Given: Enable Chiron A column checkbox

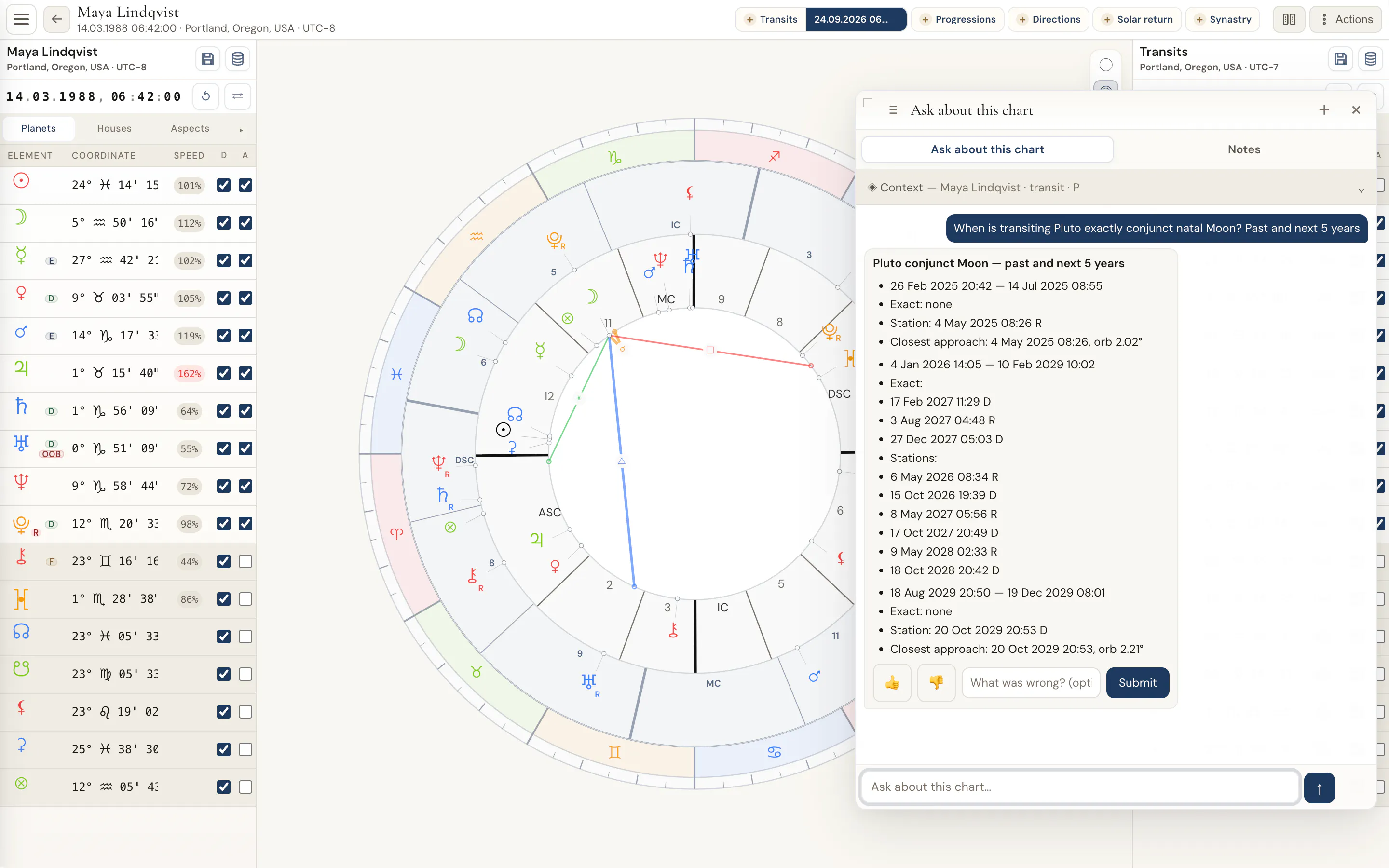Looking at the screenshot, I should (x=245, y=561).
